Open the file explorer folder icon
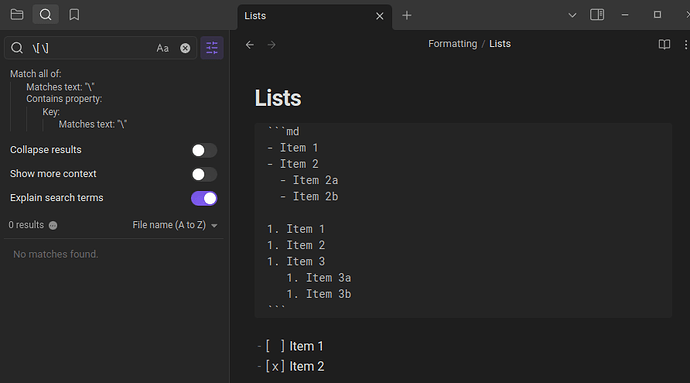This screenshot has width=690, height=383. (17, 15)
